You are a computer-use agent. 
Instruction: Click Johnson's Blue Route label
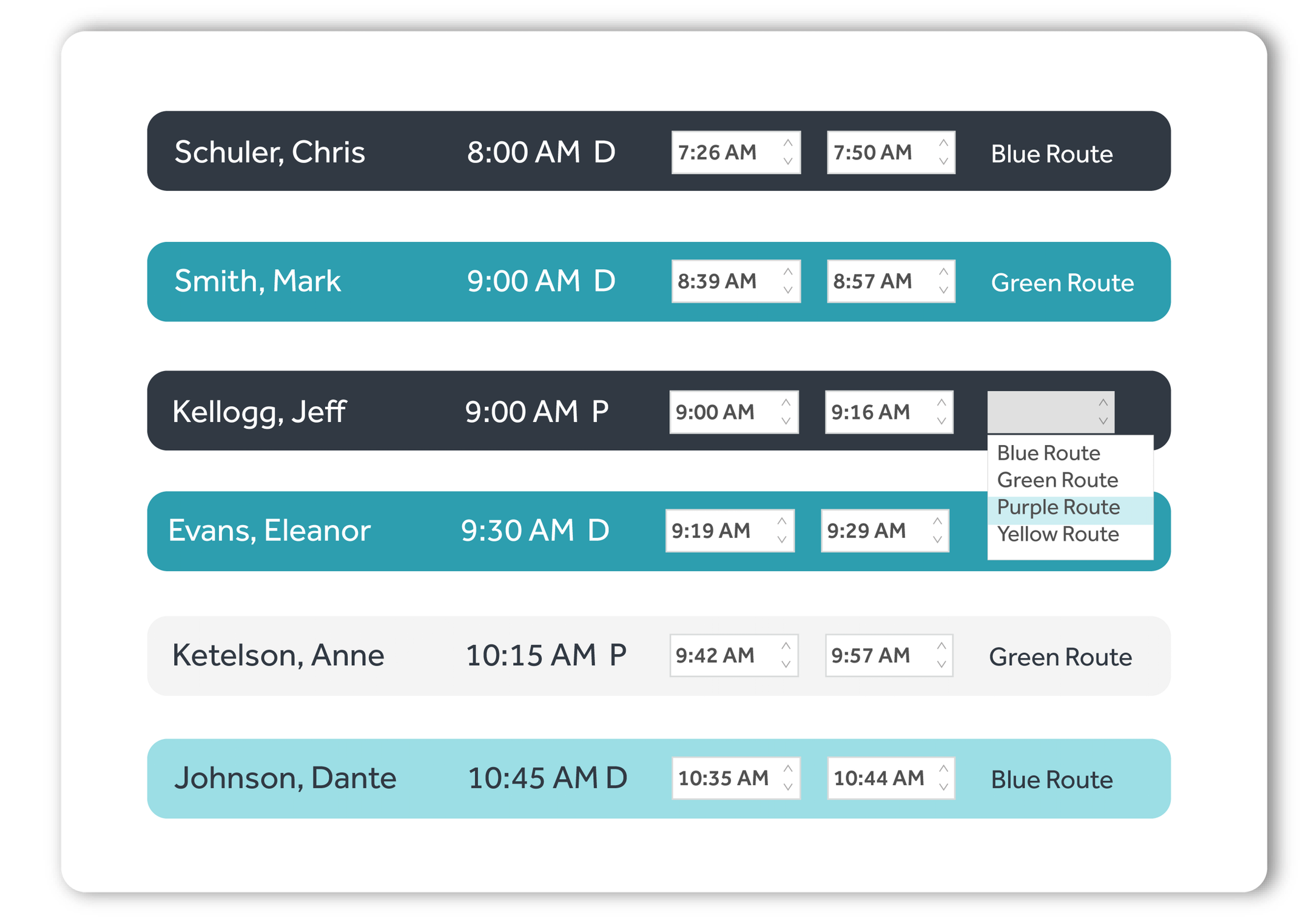[1051, 779]
